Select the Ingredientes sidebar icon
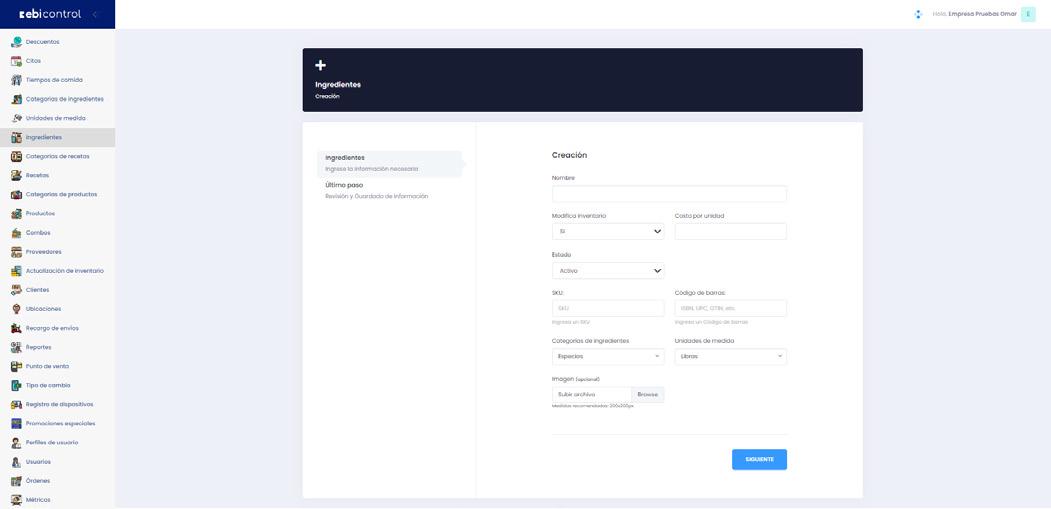This screenshot has height=509, width=1051. point(17,137)
